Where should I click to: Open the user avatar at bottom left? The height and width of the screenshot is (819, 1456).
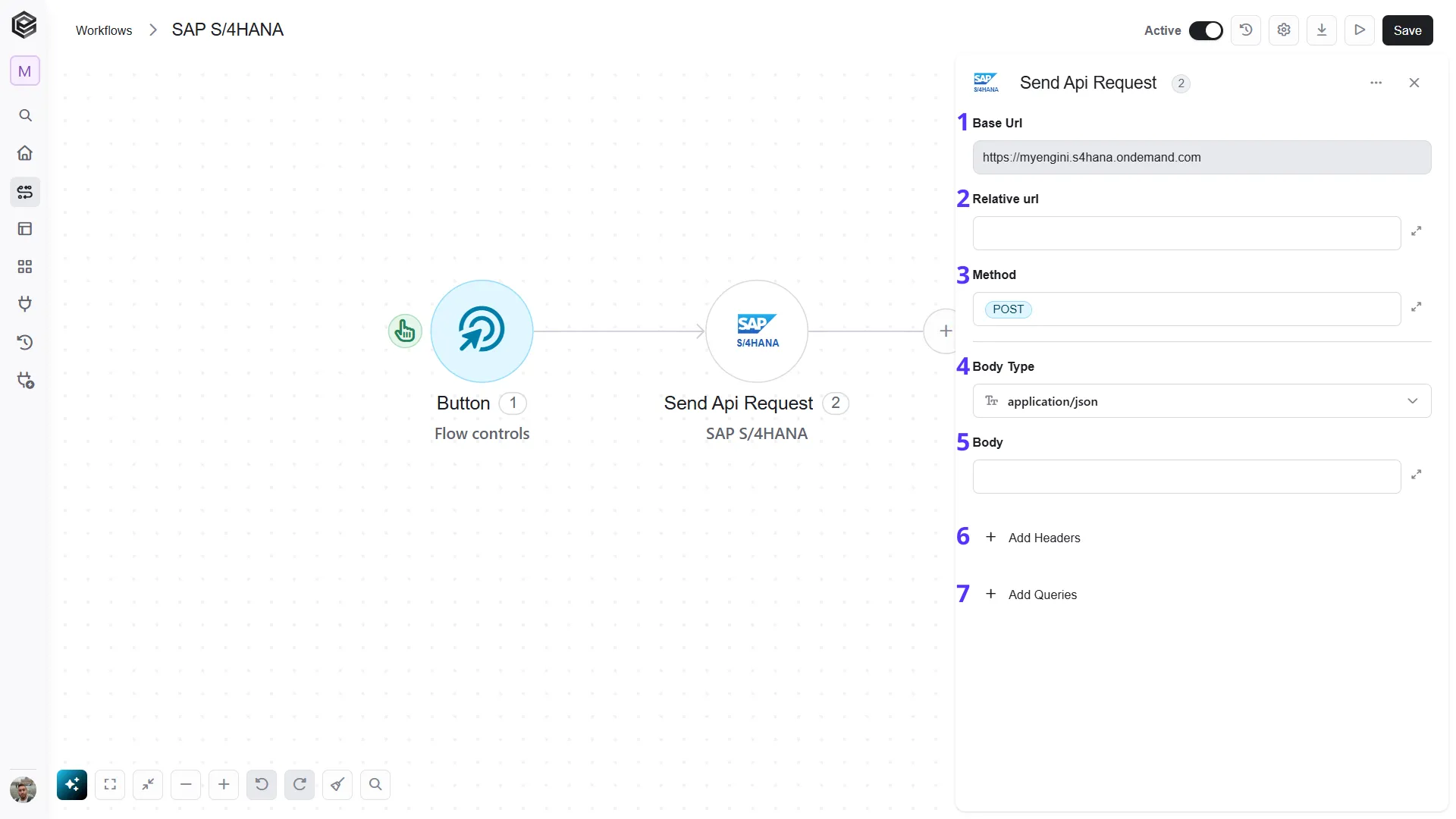point(24,789)
